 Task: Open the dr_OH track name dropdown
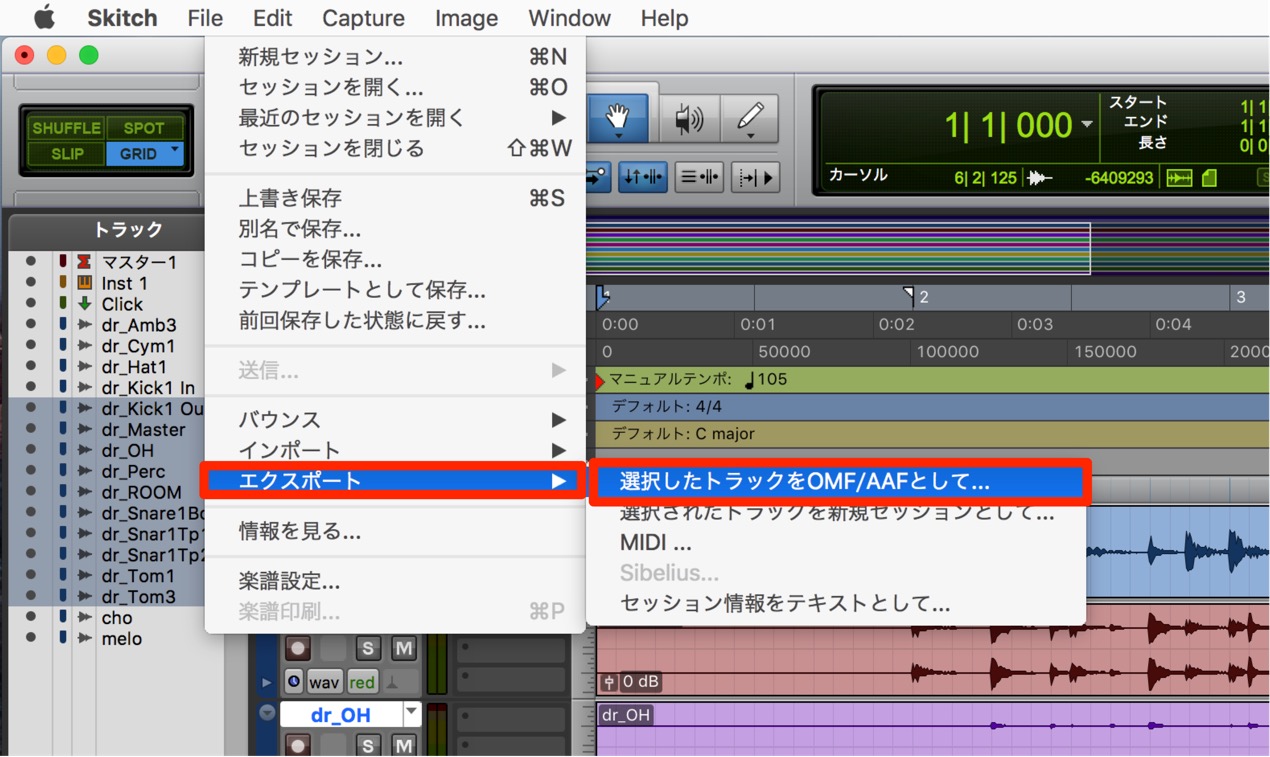[x=412, y=713]
